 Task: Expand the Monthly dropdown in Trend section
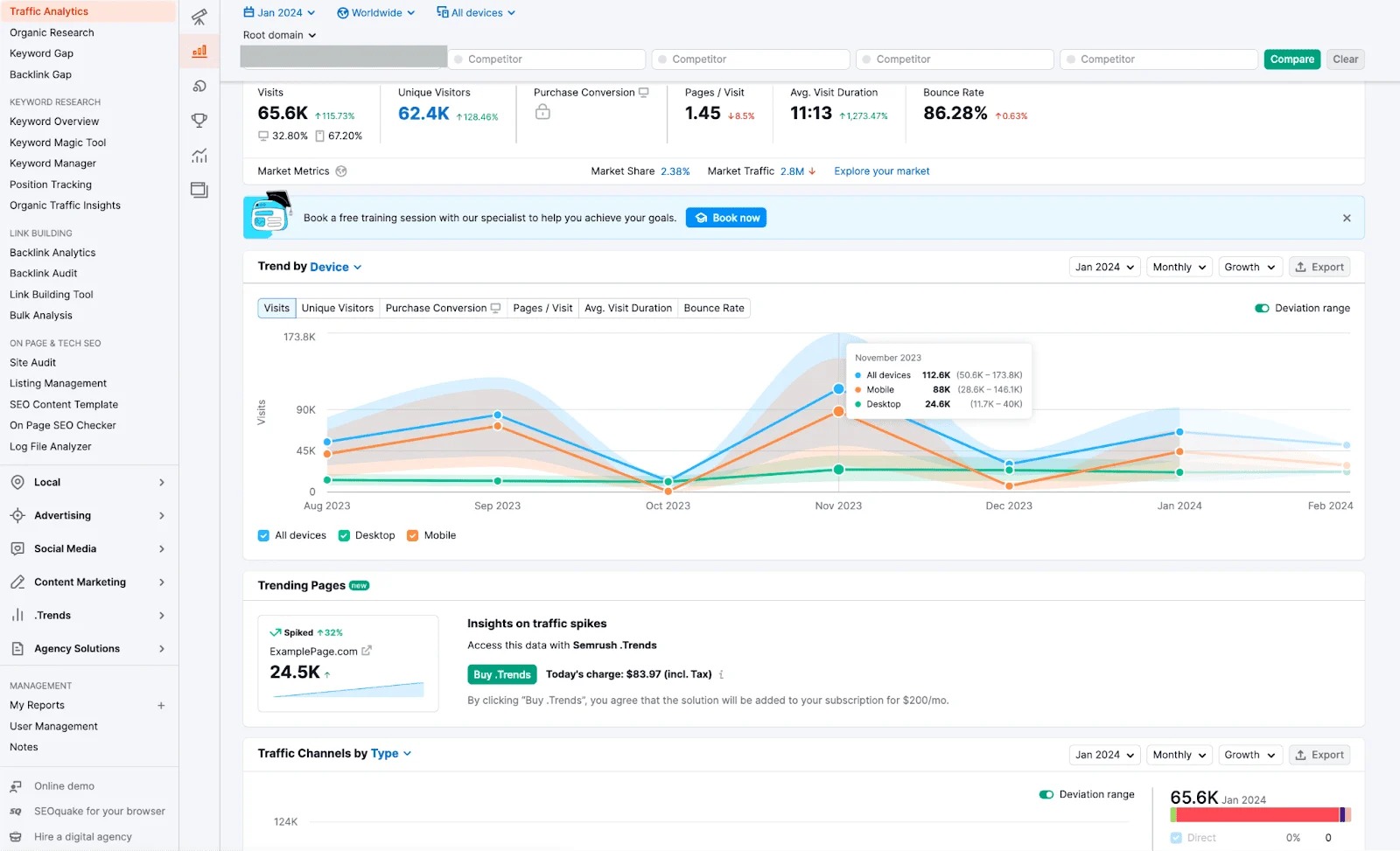click(x=1179, y=267)
